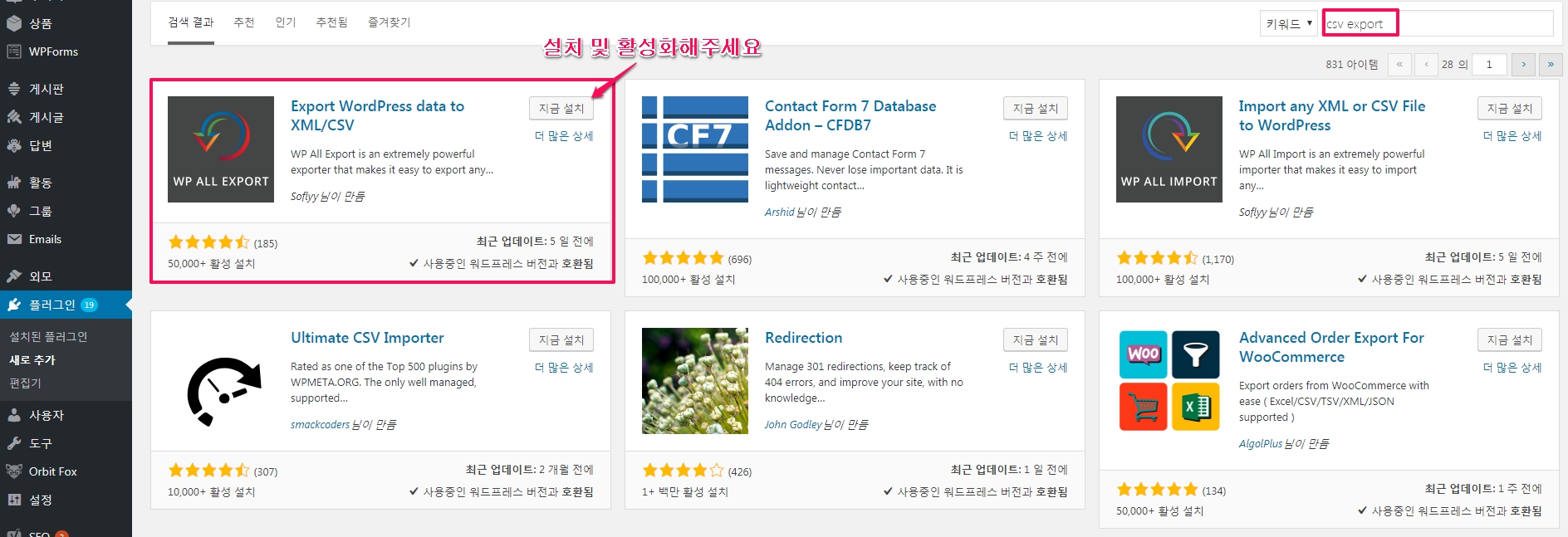Open the WPForms sidebar menu
The width and height of the screenshot is (1568, 537).
53,51
